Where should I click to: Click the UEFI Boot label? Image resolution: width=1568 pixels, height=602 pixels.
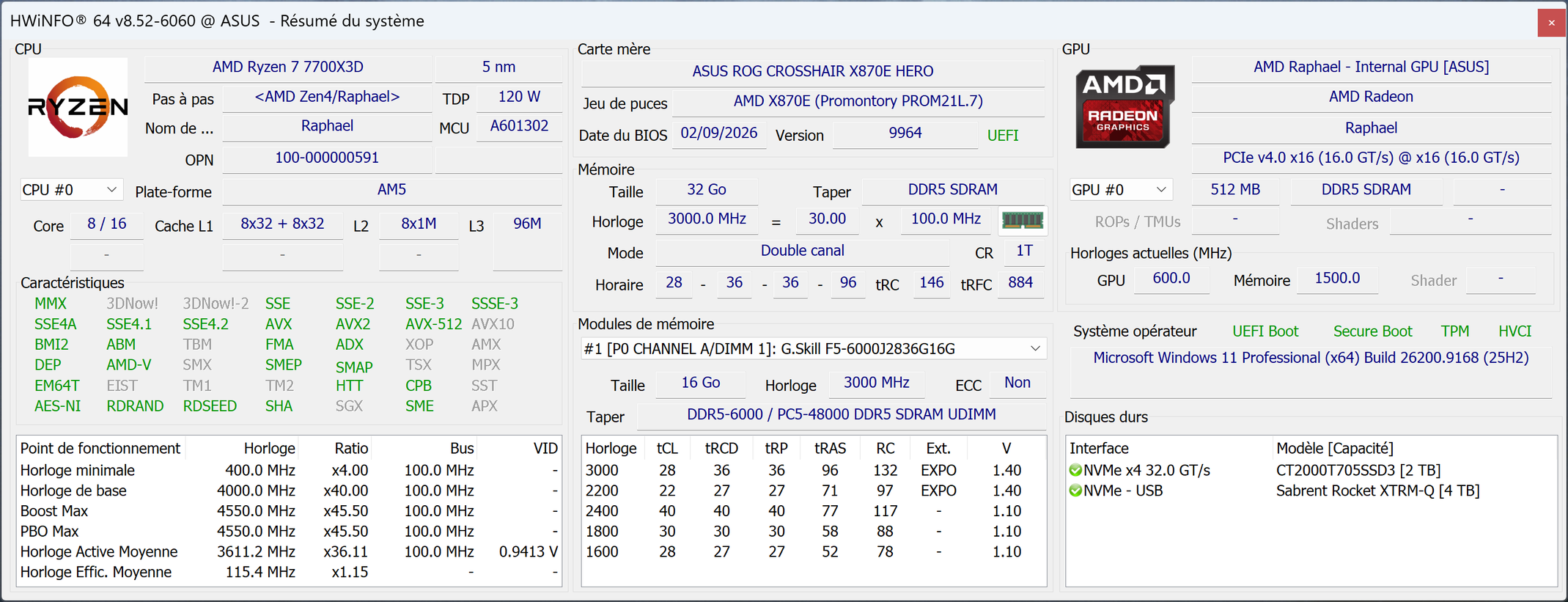tap(1265, 331)
